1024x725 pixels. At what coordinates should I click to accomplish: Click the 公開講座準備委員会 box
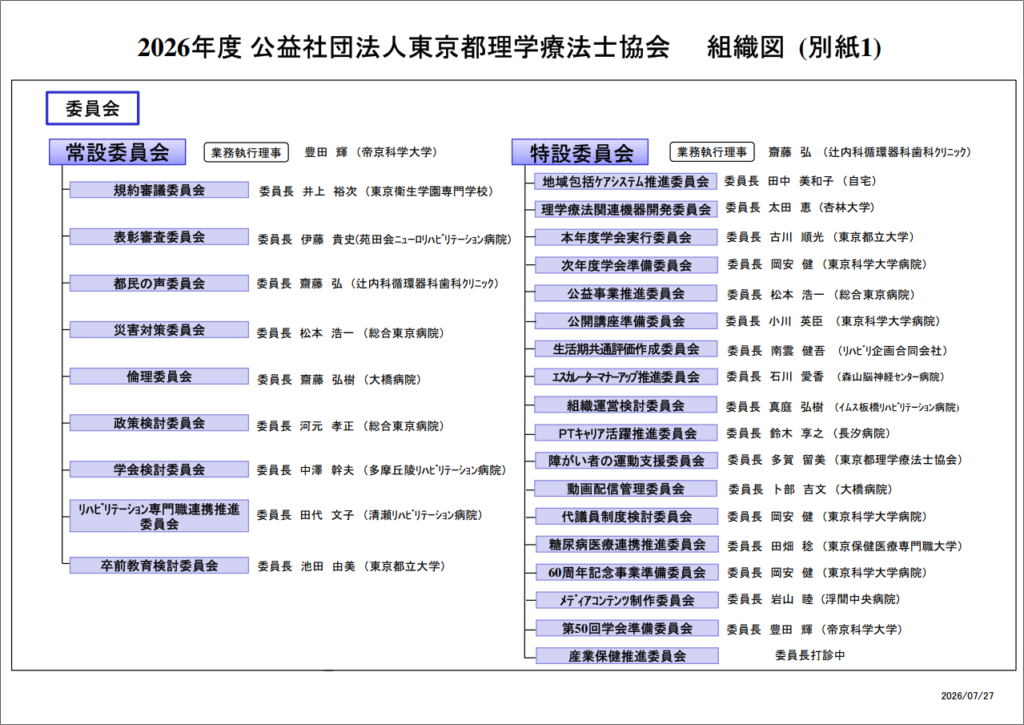click(626, 321)
